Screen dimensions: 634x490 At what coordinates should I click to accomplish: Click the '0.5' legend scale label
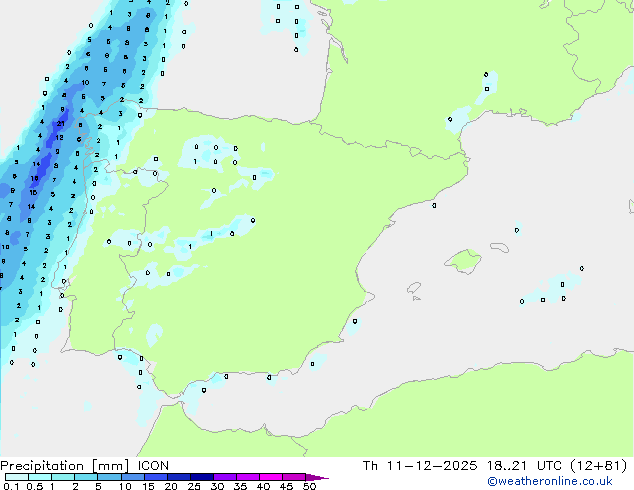click(x=35, y=486)
